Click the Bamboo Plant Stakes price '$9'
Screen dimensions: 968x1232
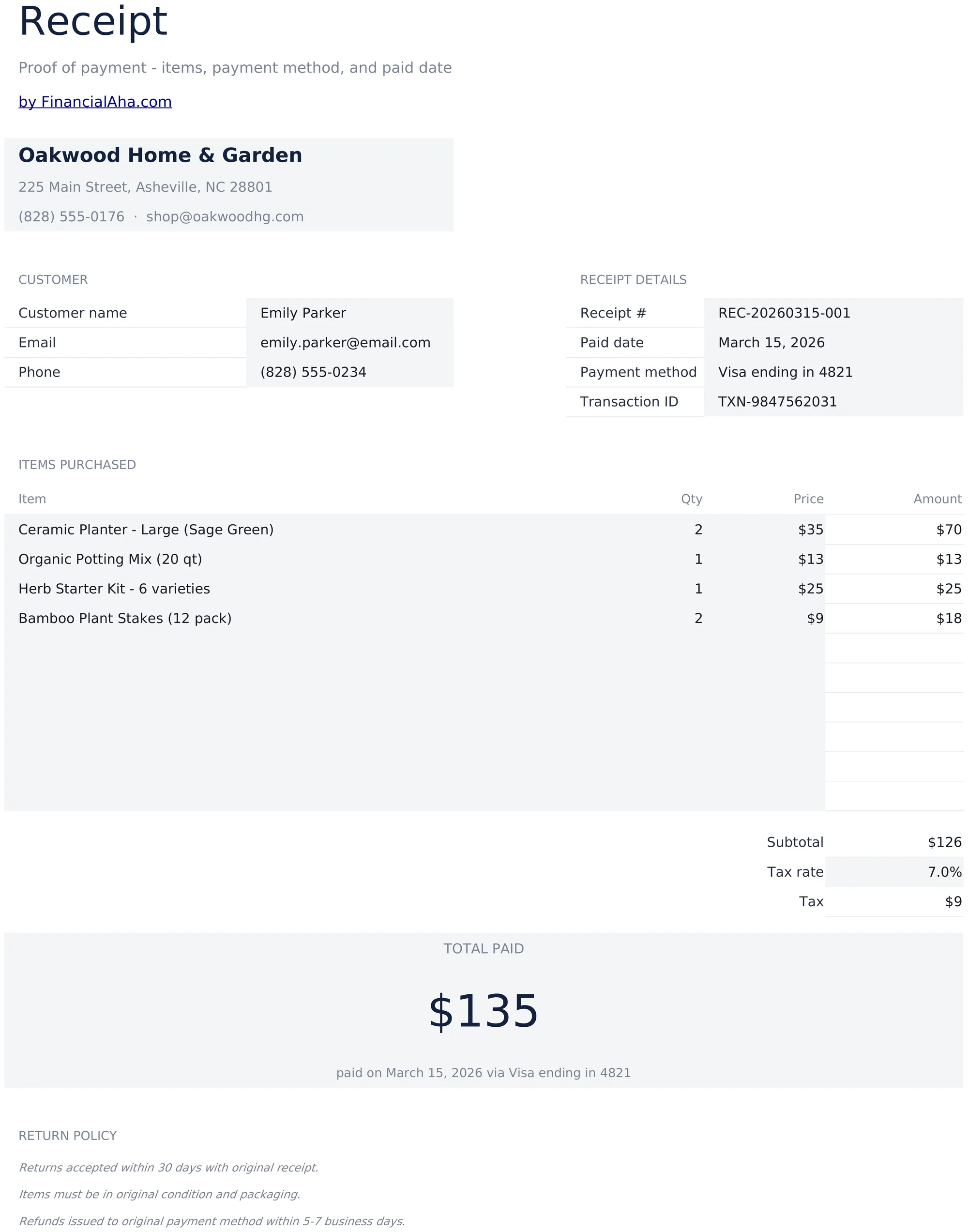815,618
